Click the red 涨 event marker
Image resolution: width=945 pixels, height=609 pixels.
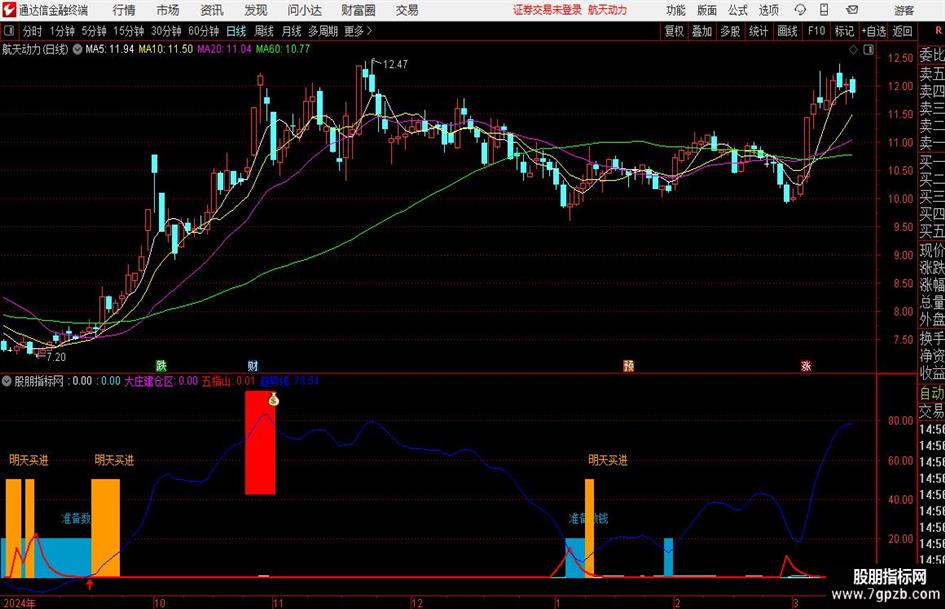pyautogui.click(x=806, y=365)
